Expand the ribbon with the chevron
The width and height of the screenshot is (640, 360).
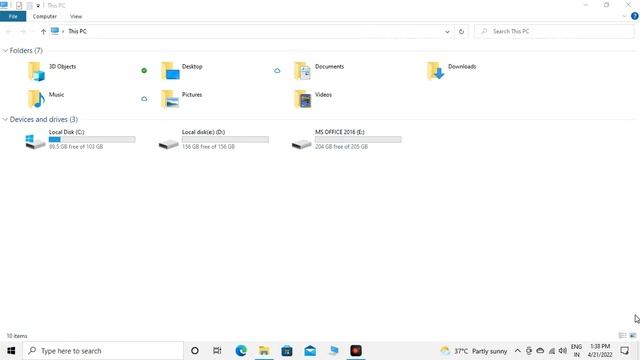point(624,16)
